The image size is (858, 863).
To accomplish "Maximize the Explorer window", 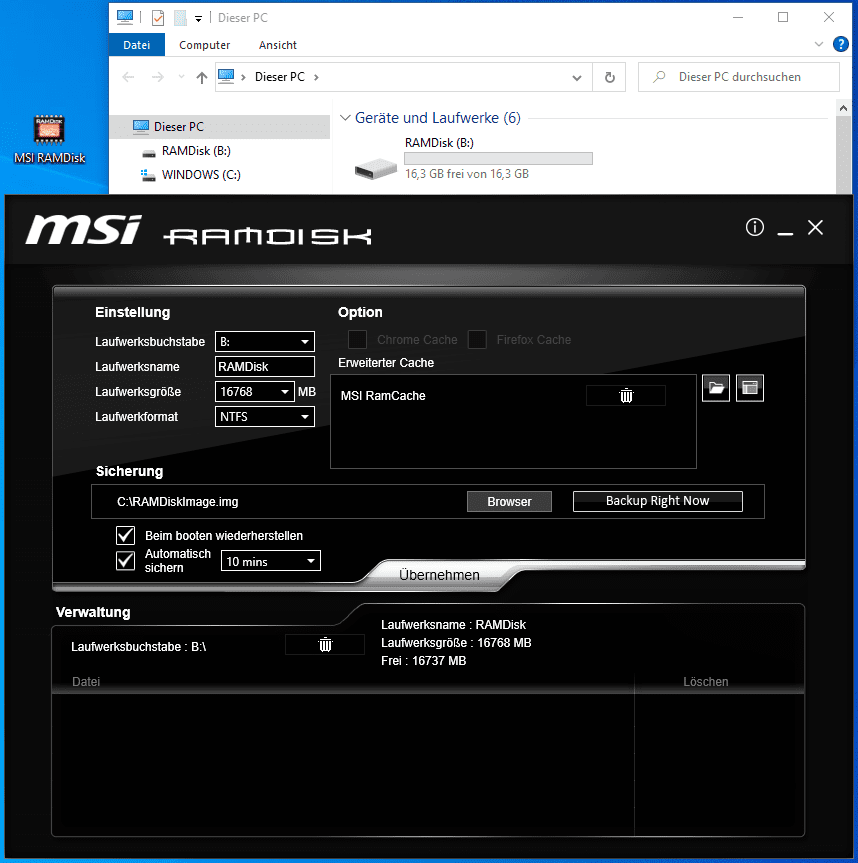I will 783,18.
